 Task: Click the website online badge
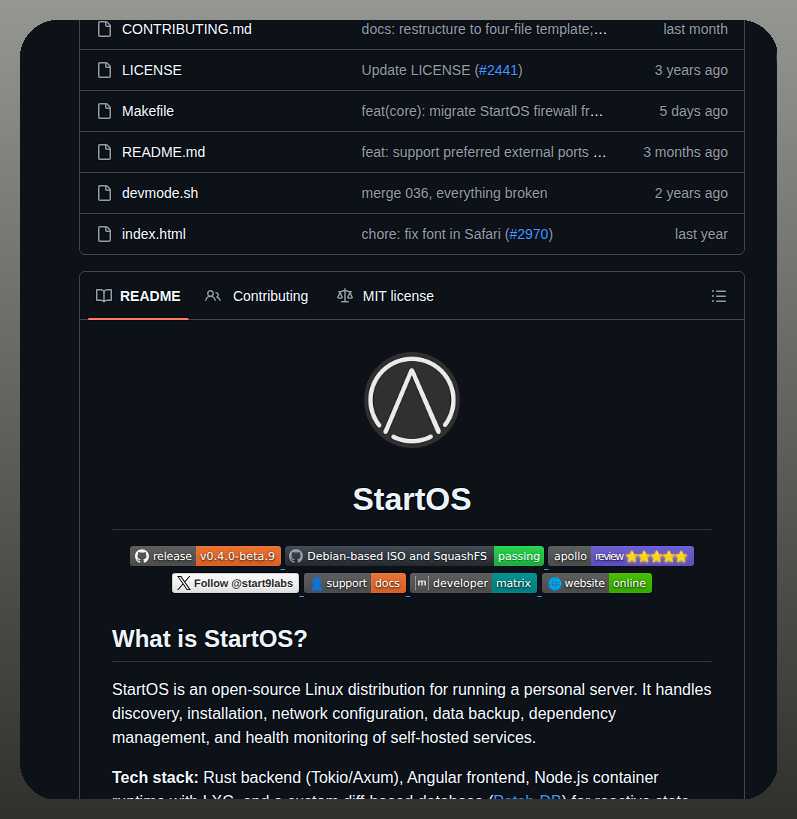pos(597,583)
